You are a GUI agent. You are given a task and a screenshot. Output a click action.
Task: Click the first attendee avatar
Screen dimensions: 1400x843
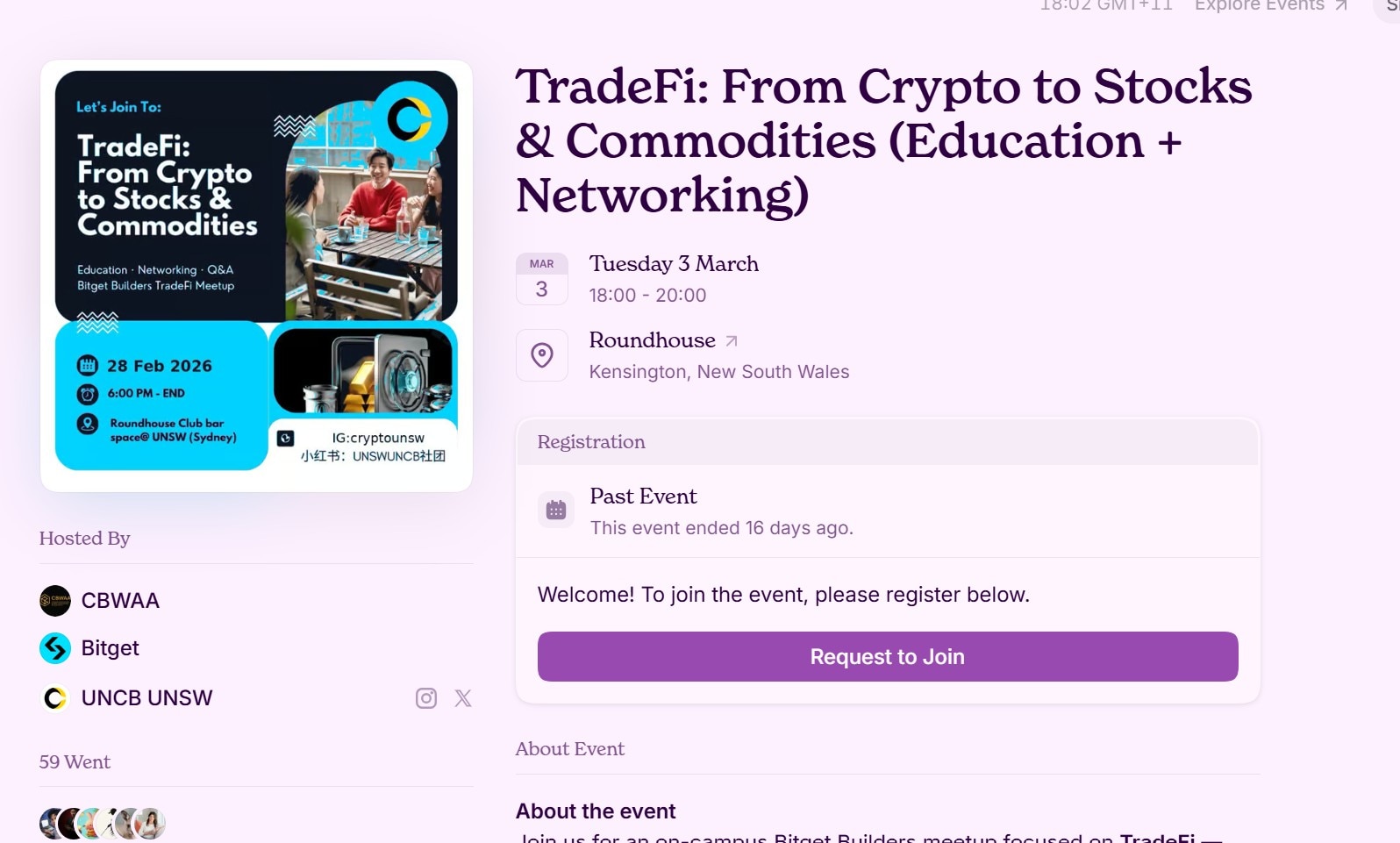click(50, 823)
